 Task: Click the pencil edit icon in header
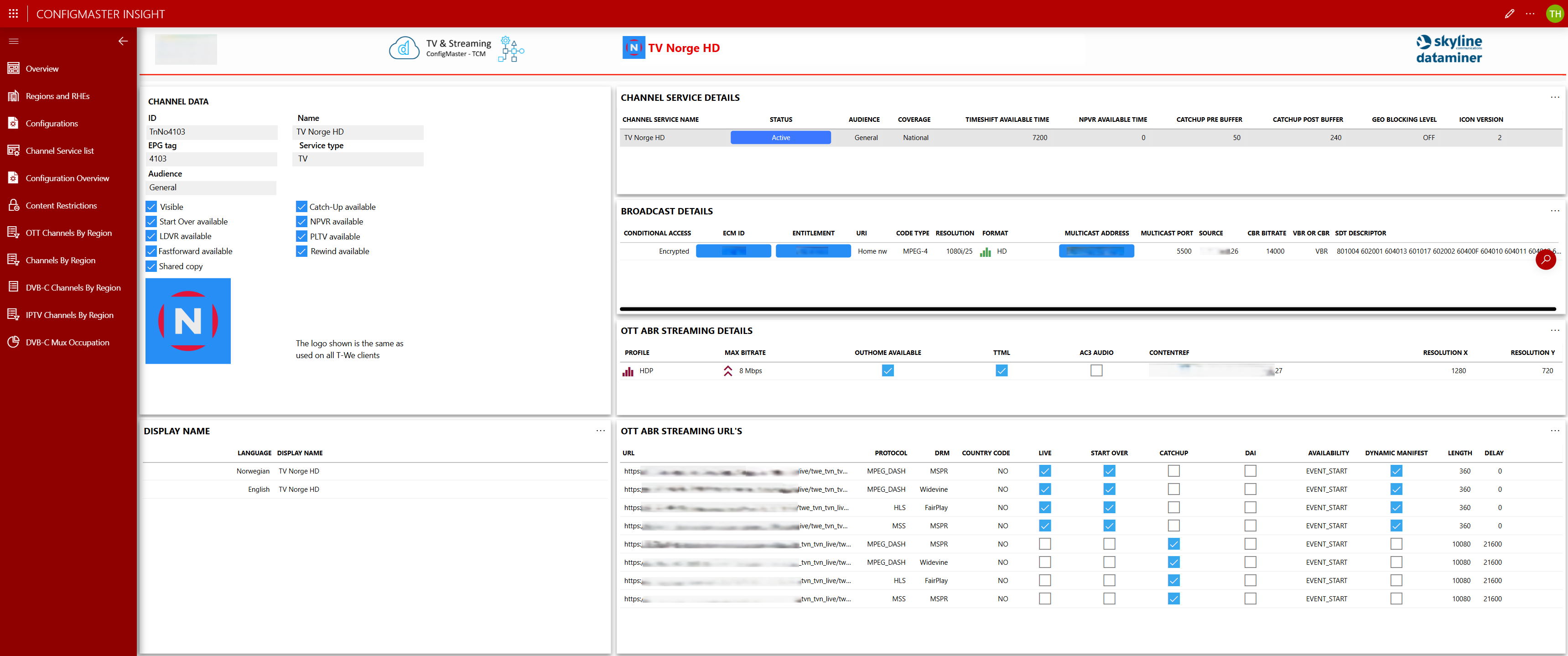[1509, 13]
